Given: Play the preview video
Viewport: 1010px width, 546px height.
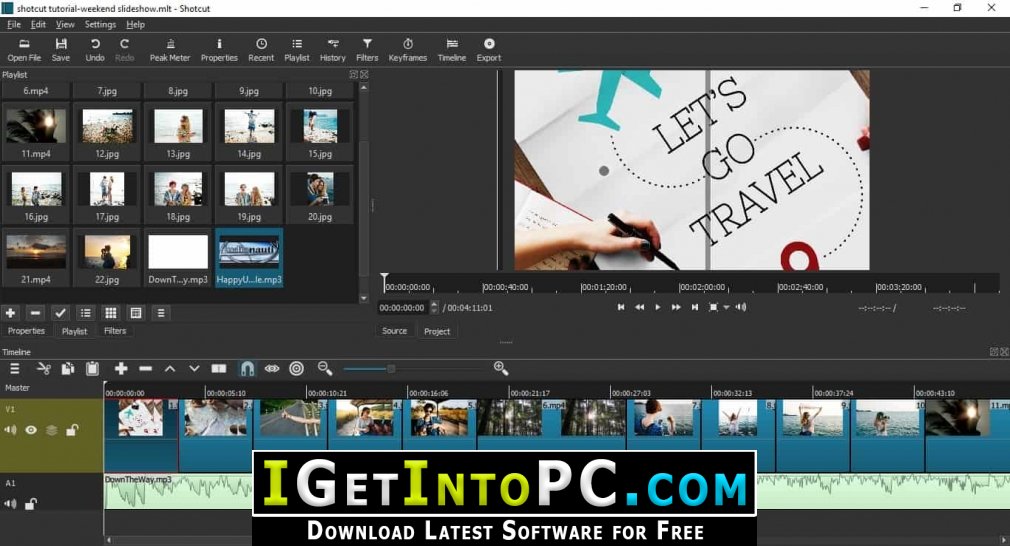Looking at the screenshot, I should click(658, 308).
